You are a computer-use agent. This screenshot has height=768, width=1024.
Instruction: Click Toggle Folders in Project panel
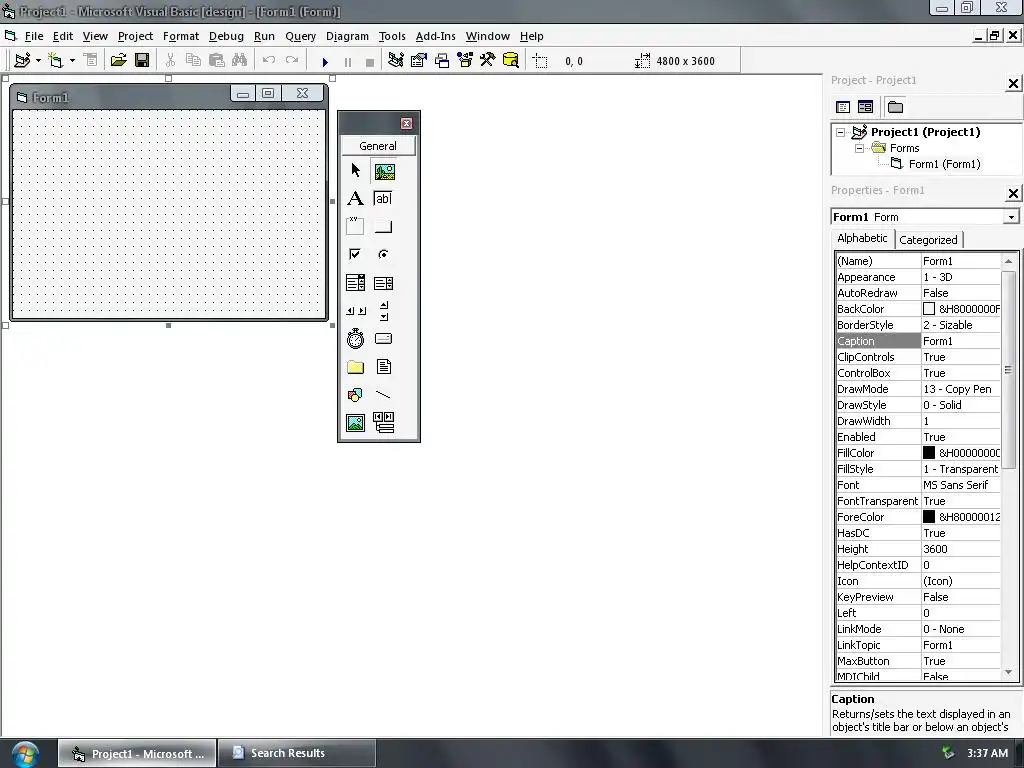point(895,107)
